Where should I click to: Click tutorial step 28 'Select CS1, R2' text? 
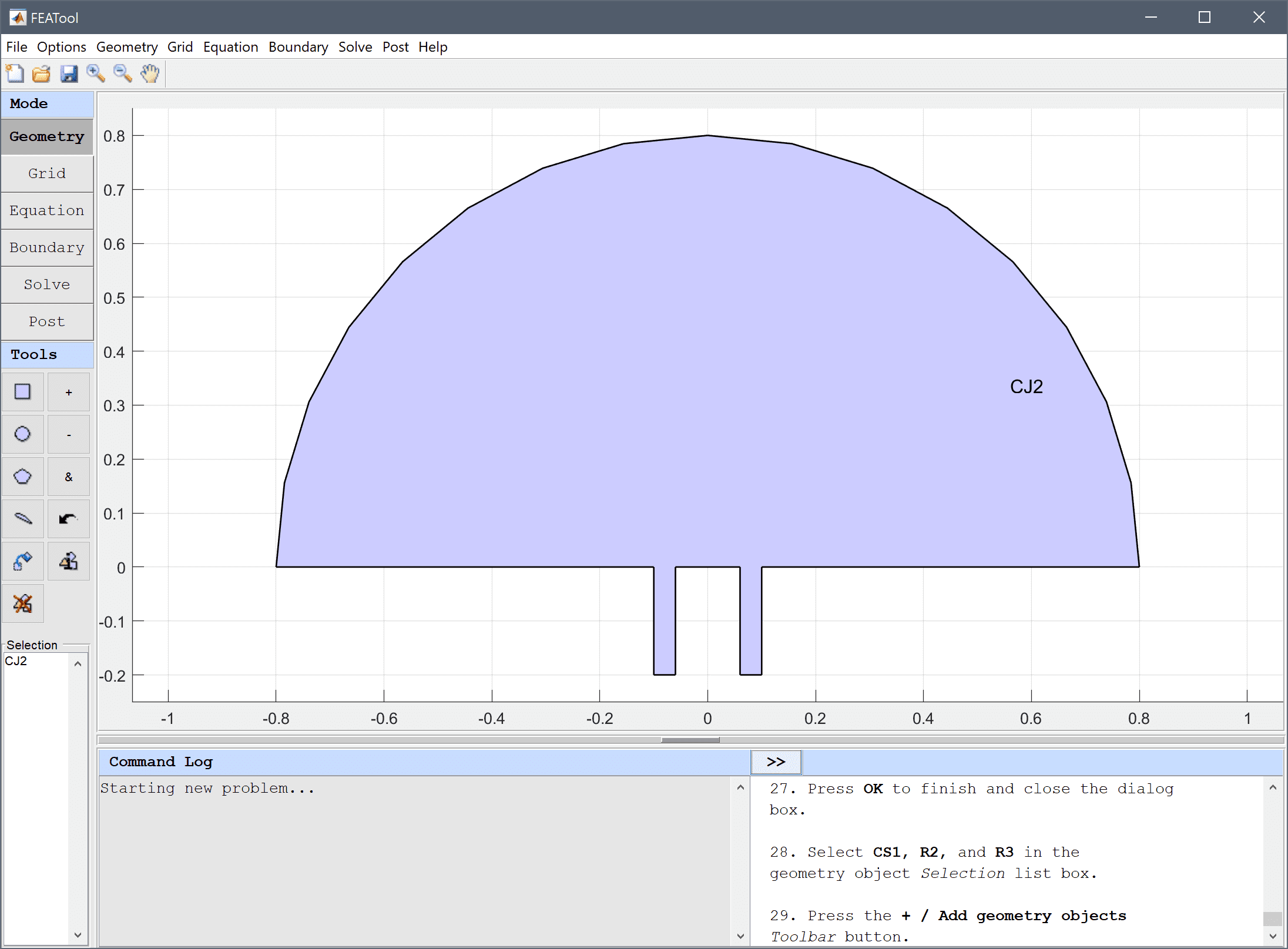(934, 863)
